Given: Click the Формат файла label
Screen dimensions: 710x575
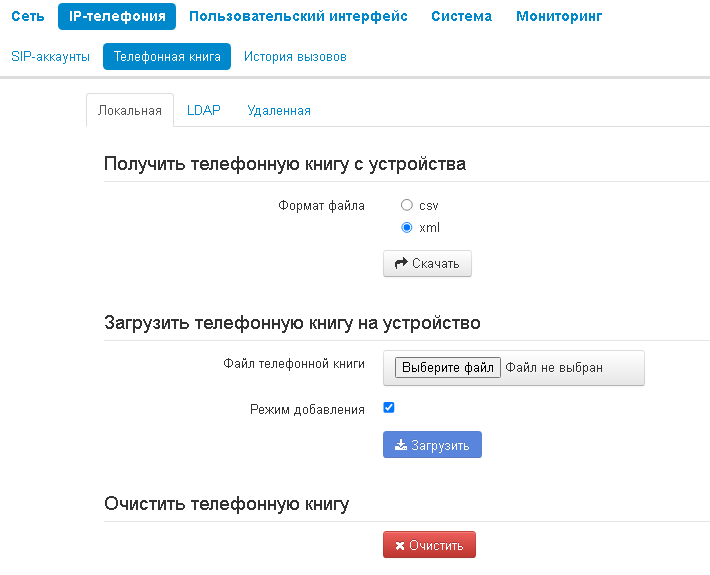Looking at the screenshot, I should [x=321, y=206].
